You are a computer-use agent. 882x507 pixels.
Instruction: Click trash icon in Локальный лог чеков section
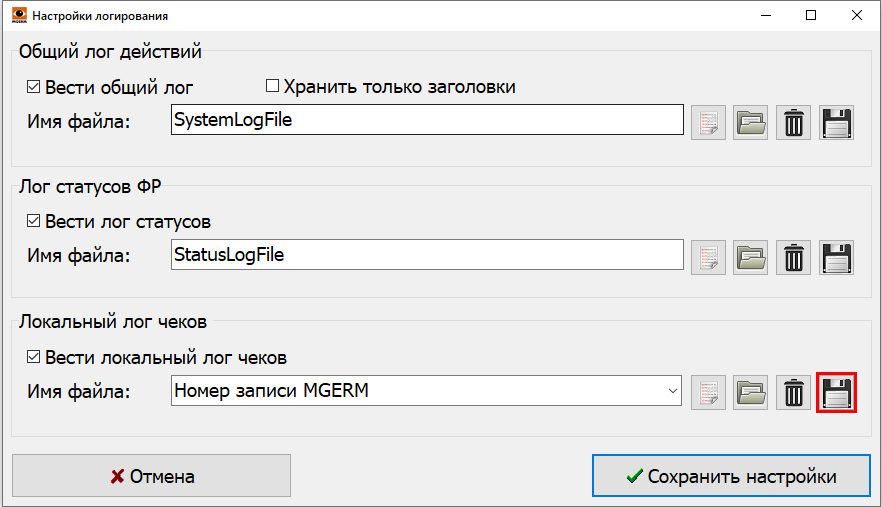(x=793, y=392)
